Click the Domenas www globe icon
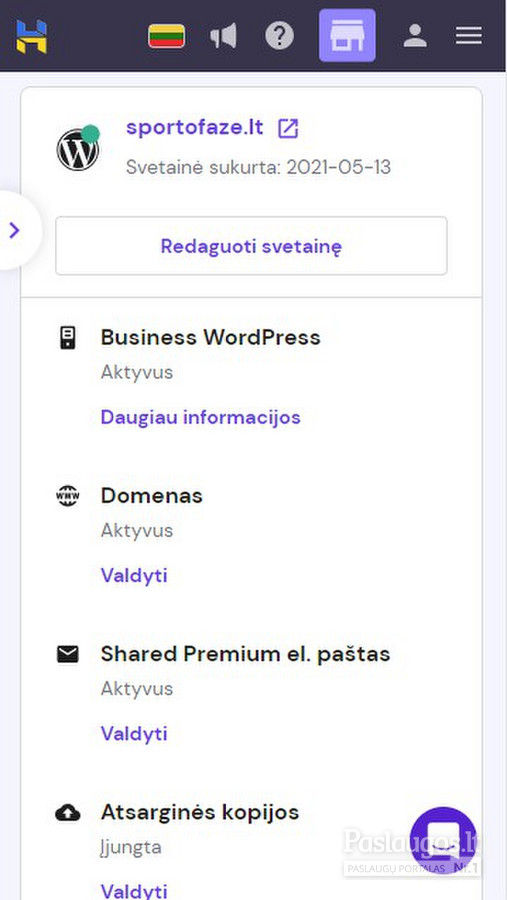The height and width of the screenshot is (900, 507). (68, 495)
